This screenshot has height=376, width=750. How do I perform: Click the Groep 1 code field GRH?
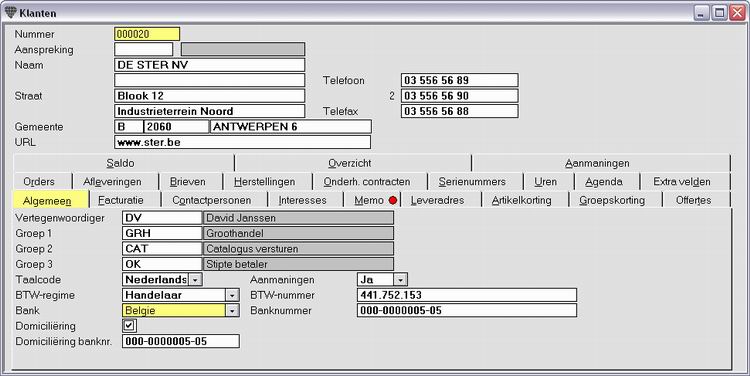pyautogui.click(x=162, y=233)
